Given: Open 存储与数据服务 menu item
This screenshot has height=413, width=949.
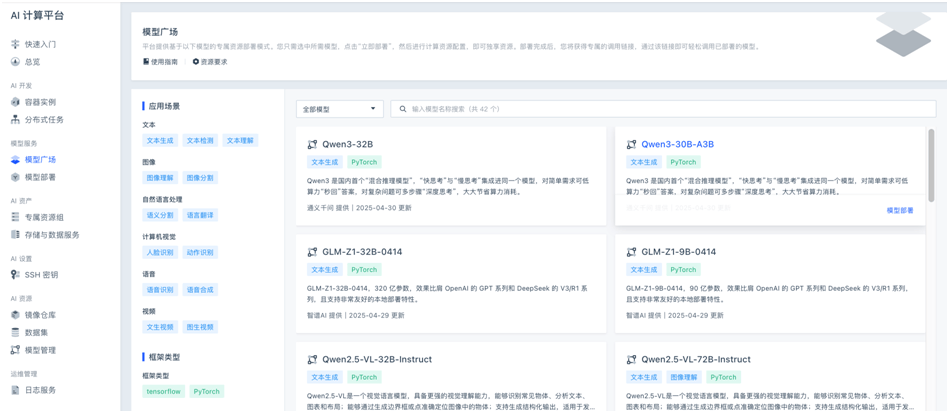Looking at the screenshot, I should [52, 234].
